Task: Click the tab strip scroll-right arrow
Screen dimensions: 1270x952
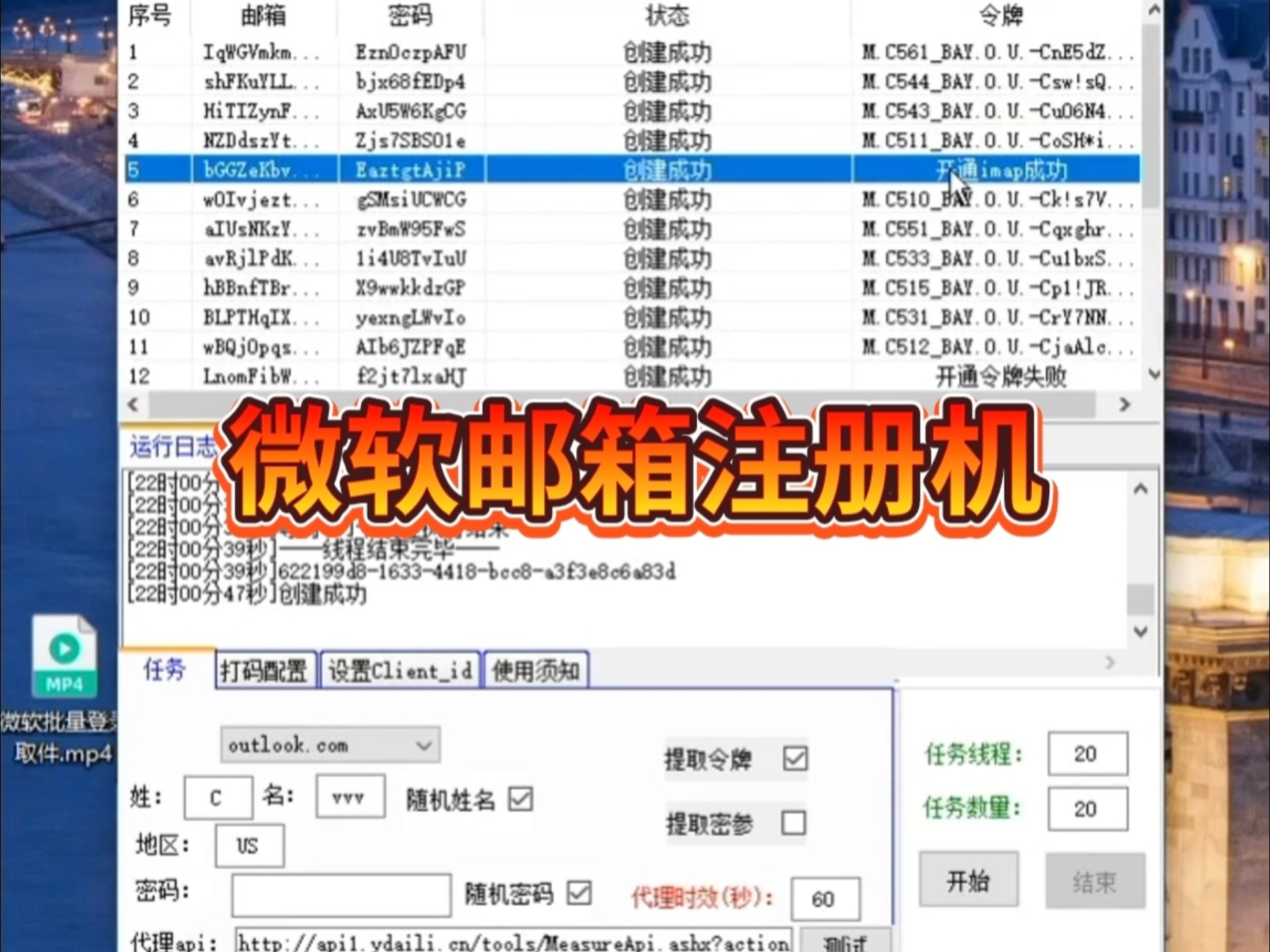Action: tap(1109, 662)
